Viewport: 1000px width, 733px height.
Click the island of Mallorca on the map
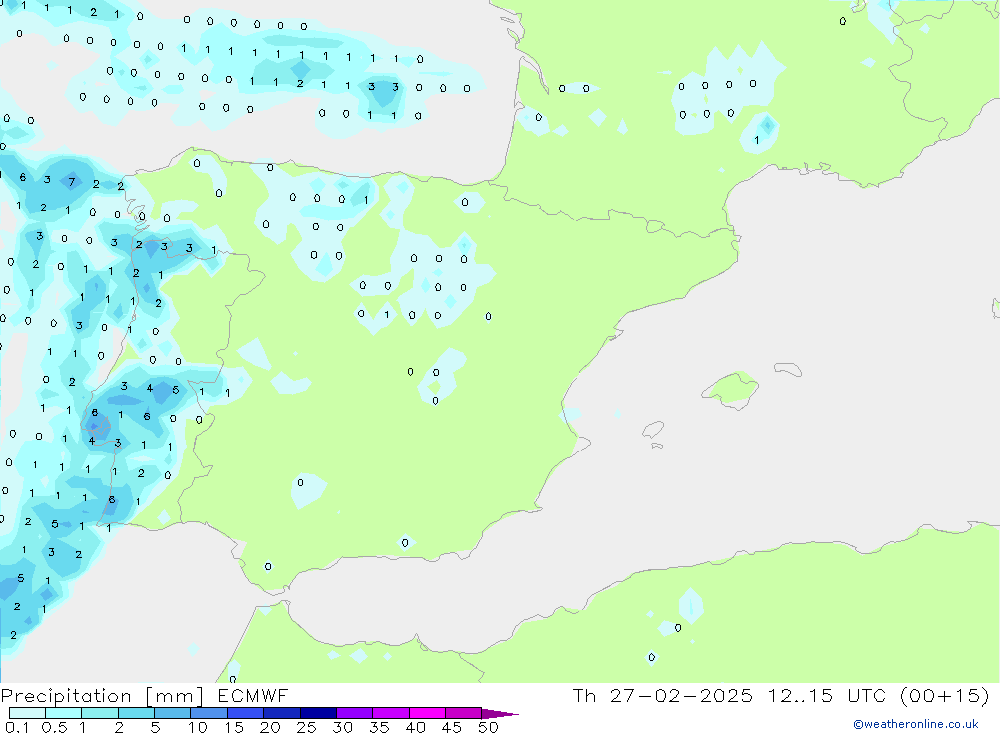(x=730, y=389)
